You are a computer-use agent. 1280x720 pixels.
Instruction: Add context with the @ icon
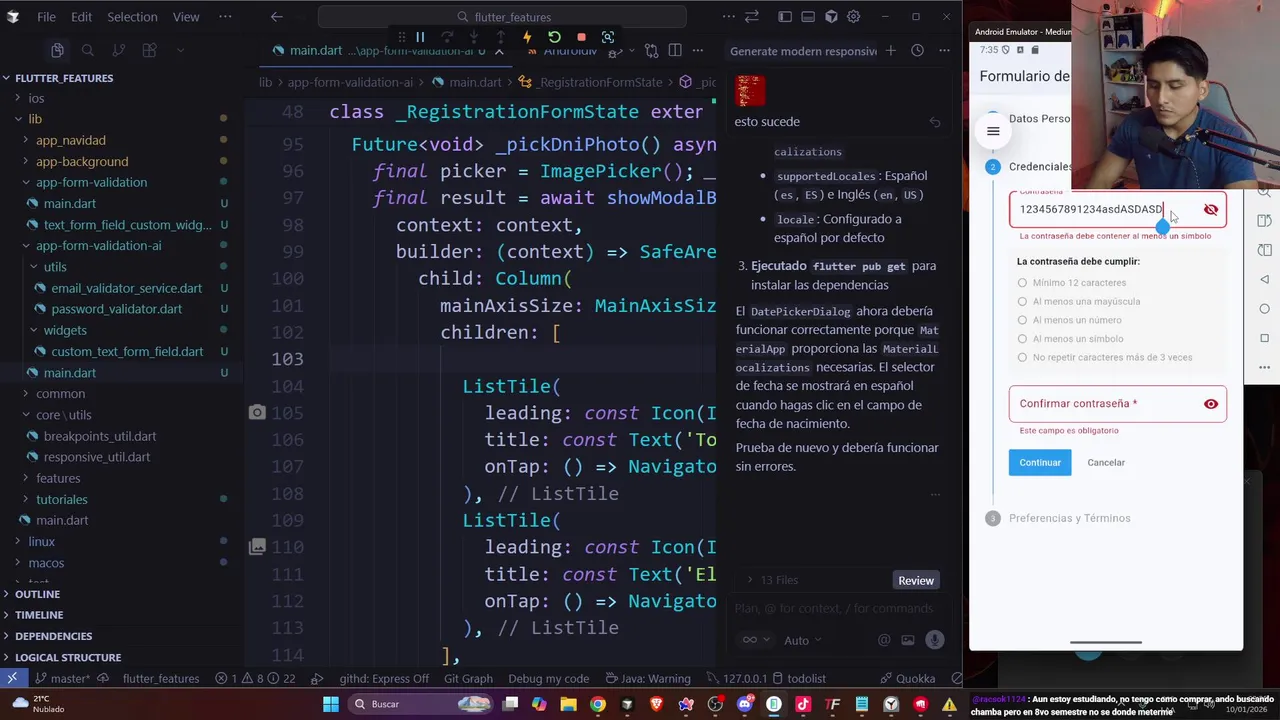pos(884,640)
